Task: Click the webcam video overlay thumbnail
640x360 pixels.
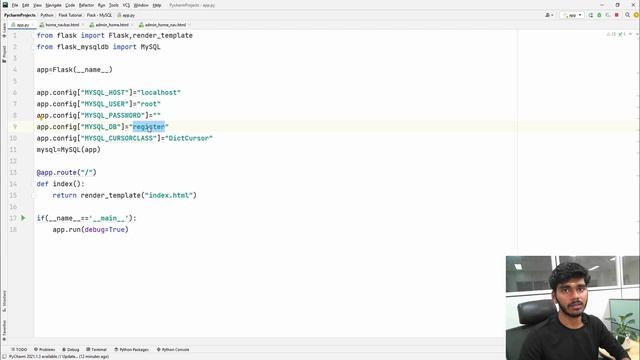Action: click(573, 308)
